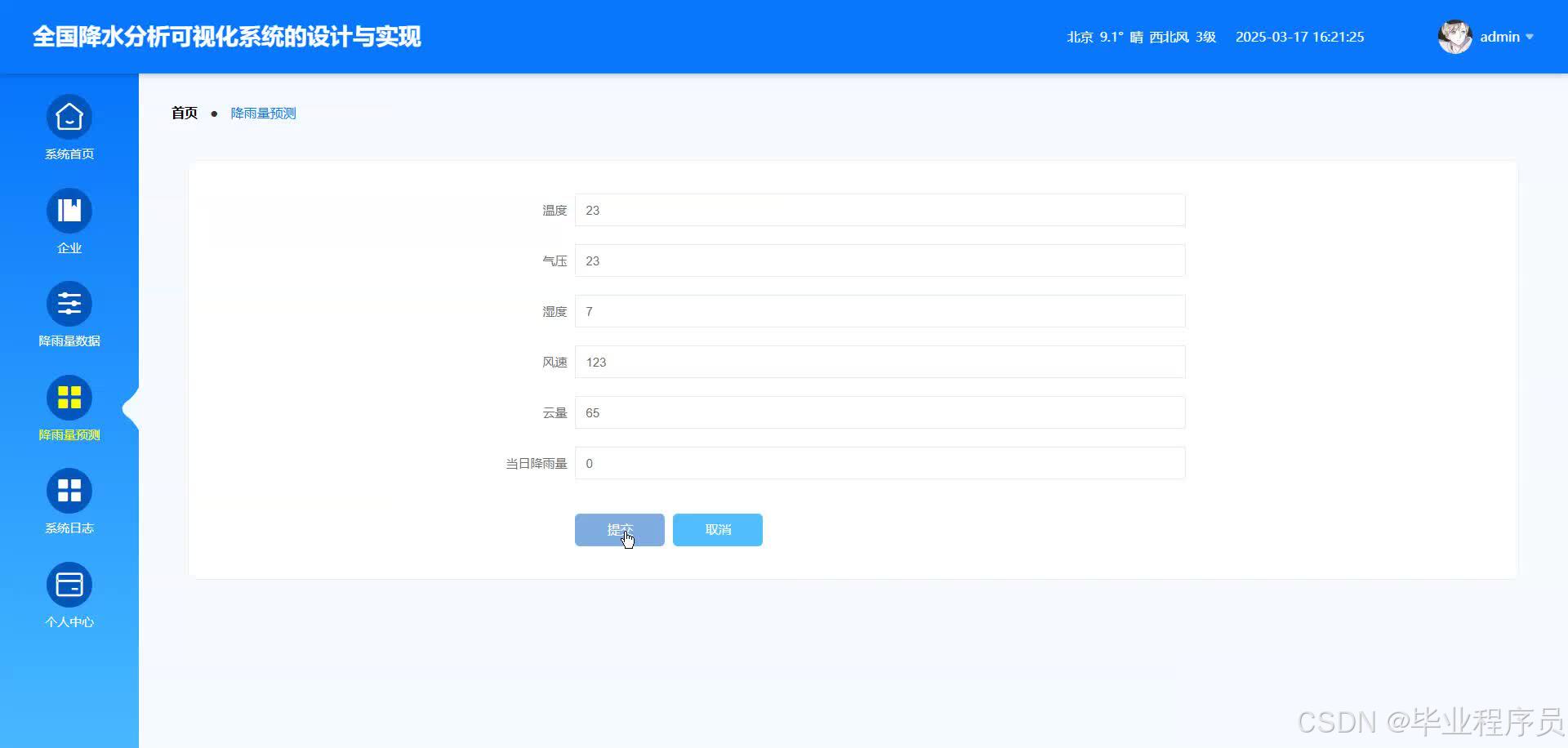Viewport: 1568px width, 748px height.
Task: Click the system title 全国降水分析可视化系统的设计与实现
Action: 227,37
